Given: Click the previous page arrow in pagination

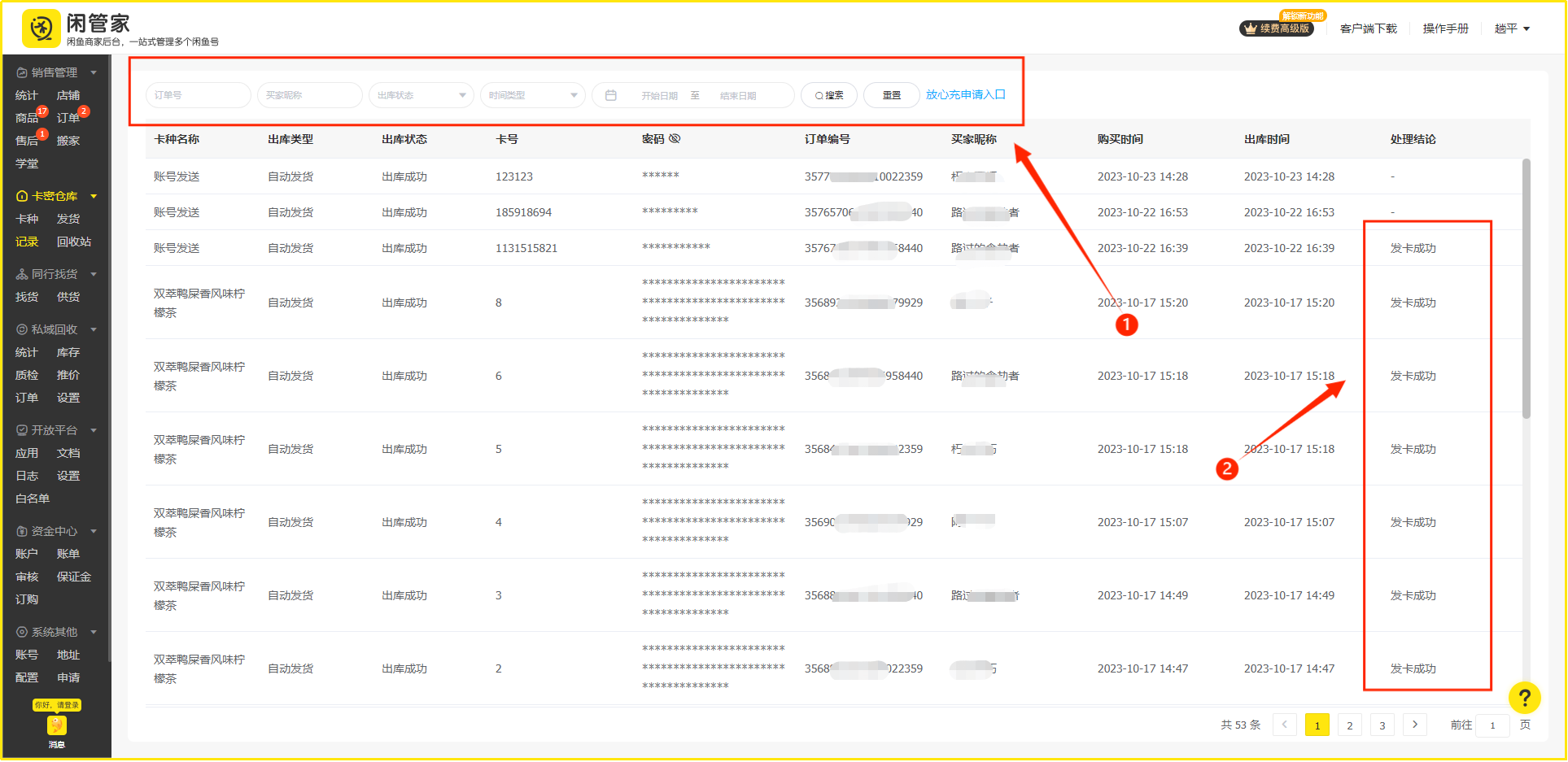Looking at the screenshot, I should (1284, 725).
